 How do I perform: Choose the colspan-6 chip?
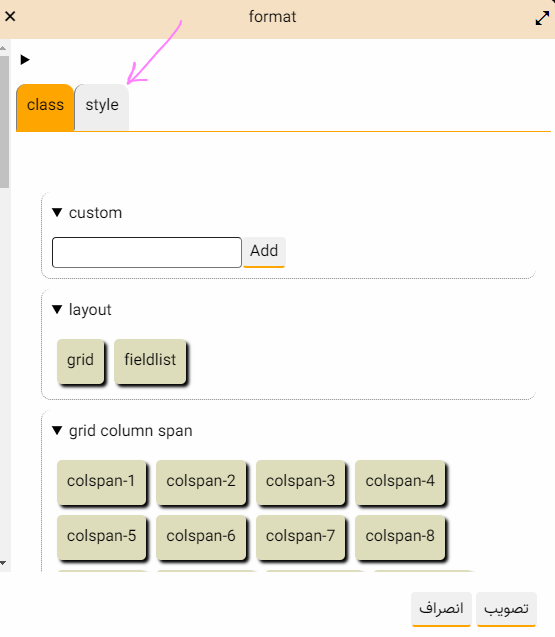201,537
